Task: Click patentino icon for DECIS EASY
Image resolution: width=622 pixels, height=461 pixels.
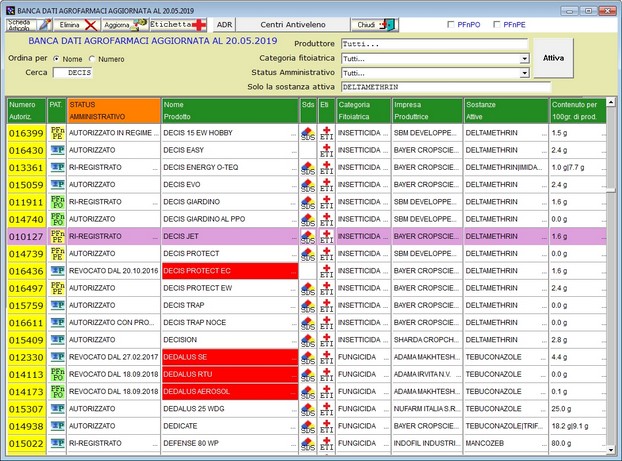Action: tap(57, 150)
